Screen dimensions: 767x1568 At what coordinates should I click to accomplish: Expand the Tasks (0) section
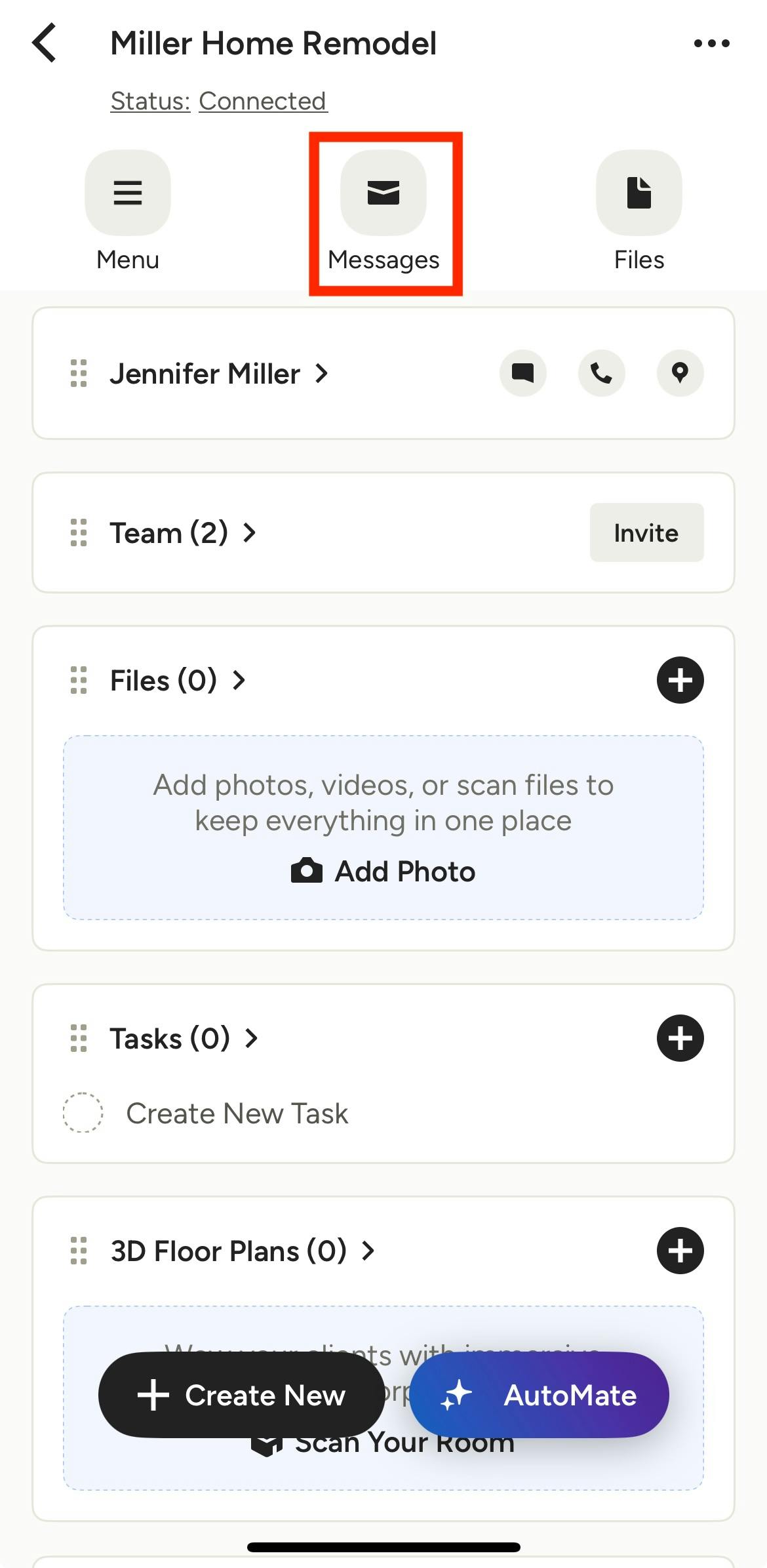point(184,1038)
